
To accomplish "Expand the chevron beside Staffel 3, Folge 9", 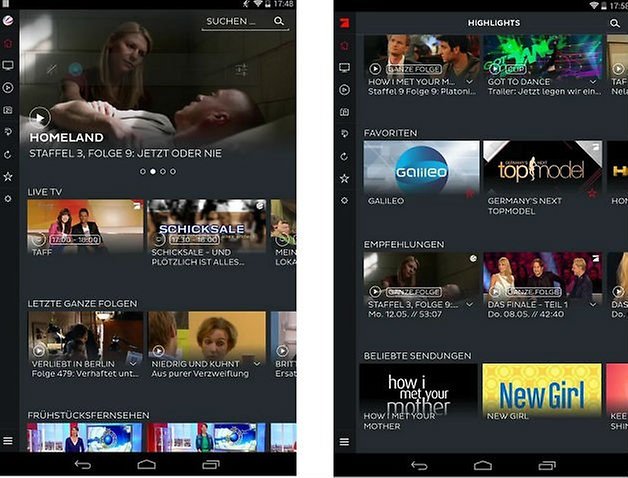I will 469,305.
